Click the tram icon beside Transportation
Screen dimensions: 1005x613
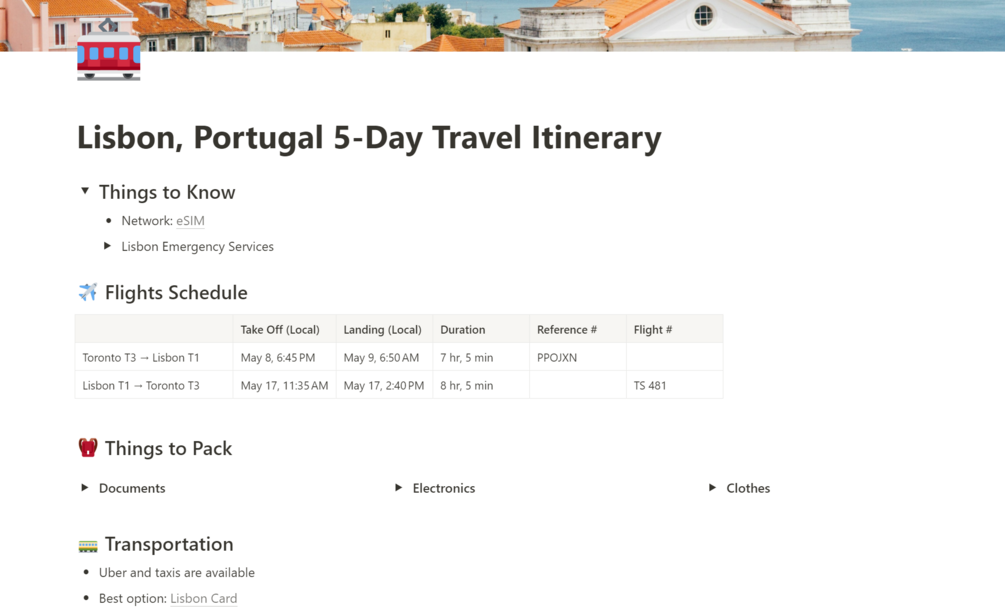[88, 545]
